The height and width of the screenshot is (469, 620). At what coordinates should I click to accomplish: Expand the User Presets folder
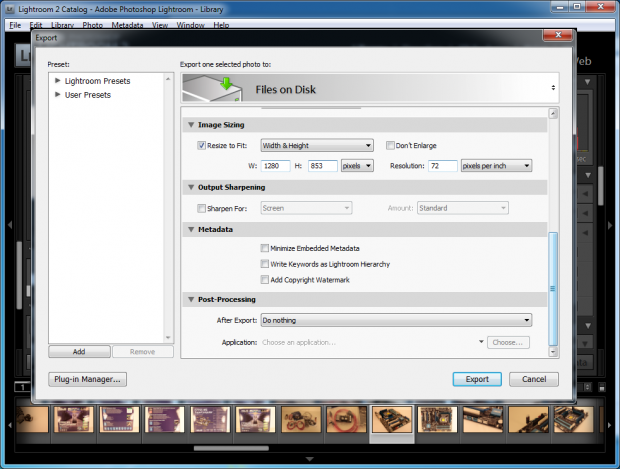pos(58,95)
